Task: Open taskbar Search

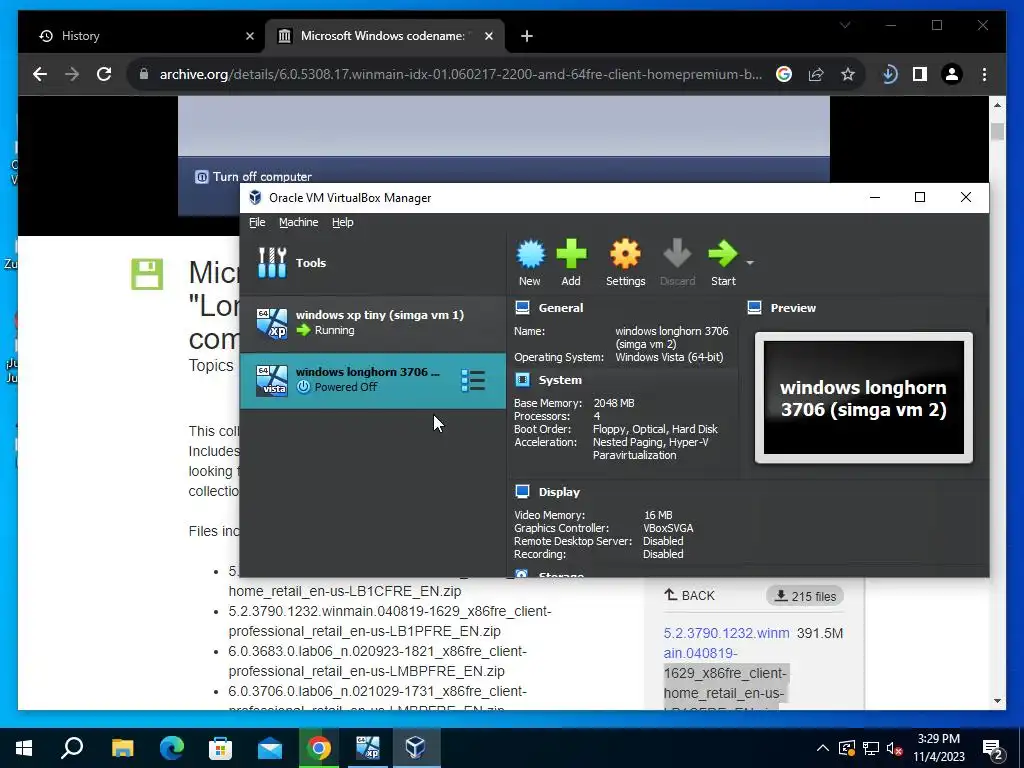Action: (72, 748)
